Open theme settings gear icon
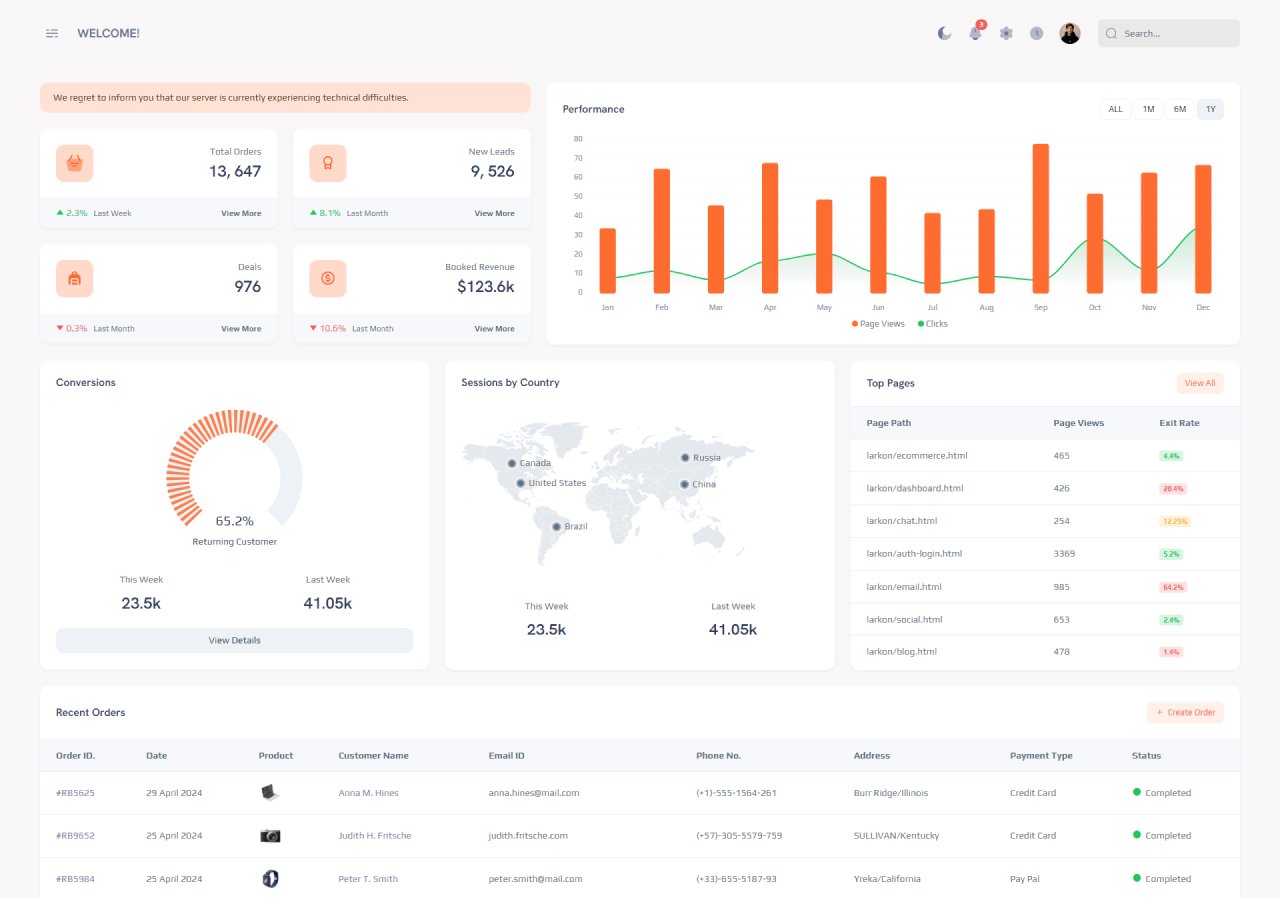 tap(1006, 33)
